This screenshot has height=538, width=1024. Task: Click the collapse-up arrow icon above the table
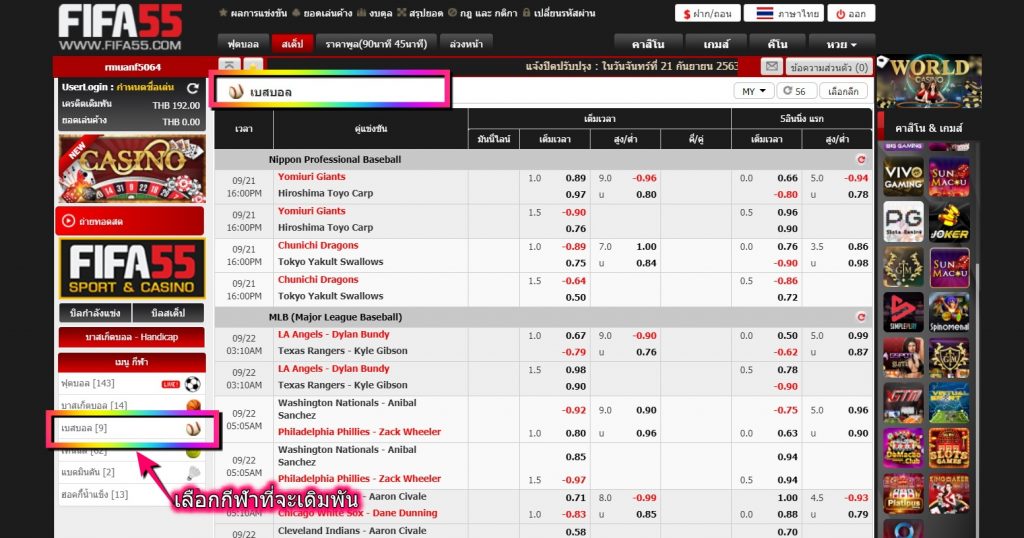click(x=229, y=64)
